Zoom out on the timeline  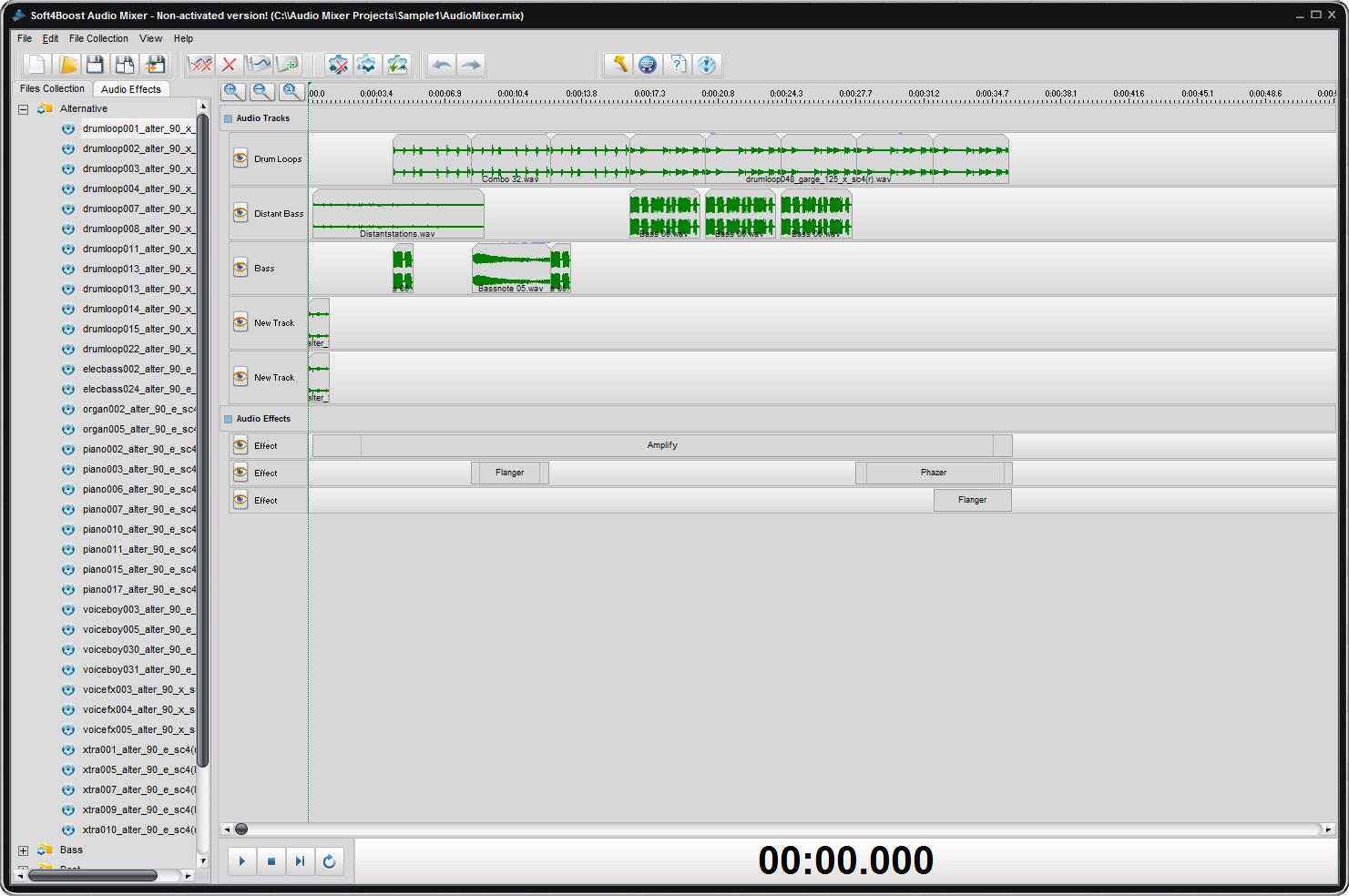pyautogui.click(x=262, y=91)
